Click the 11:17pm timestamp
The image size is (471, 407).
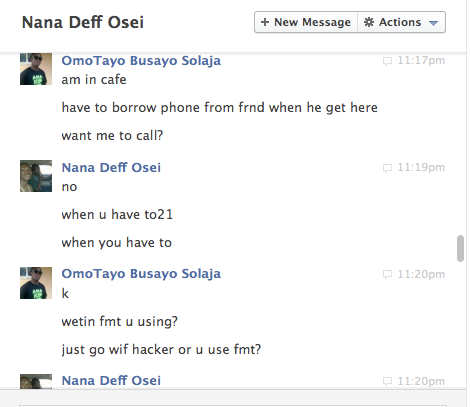pos(421,60)
